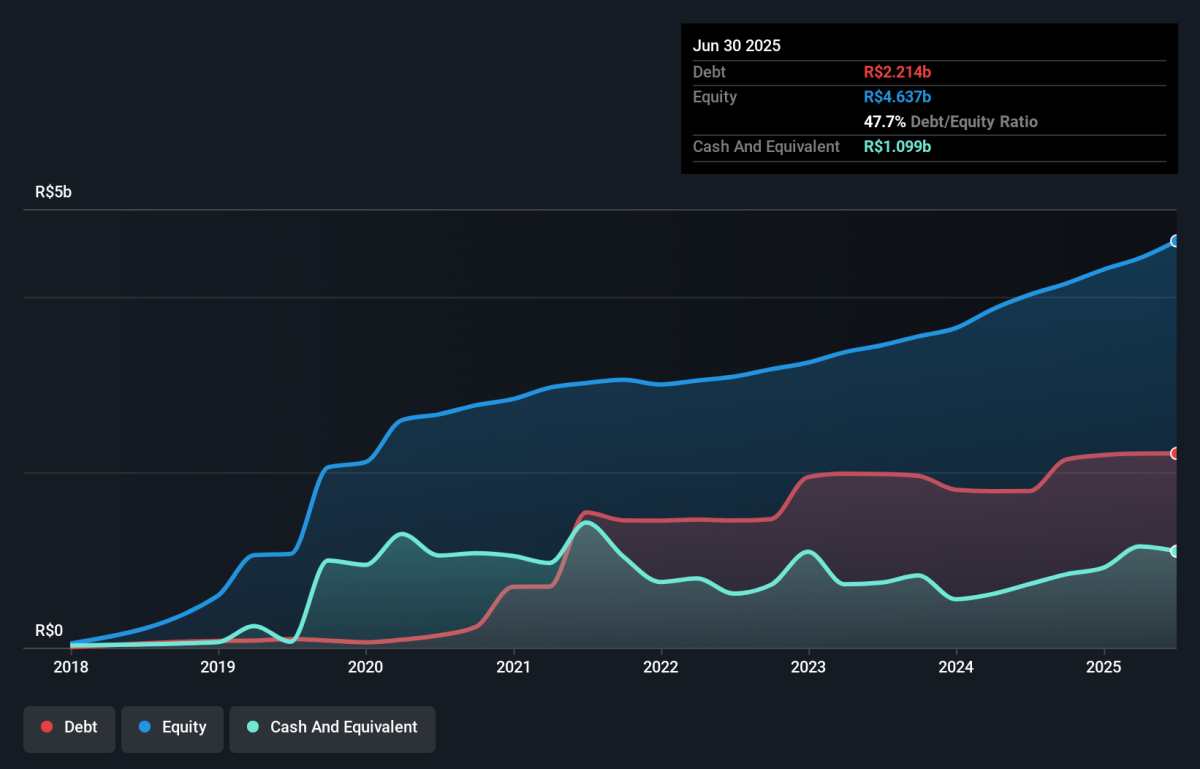Click the R$4.637b Equity value in tooltip
The width and height of the screenshot is (1200, 769).
897,97
